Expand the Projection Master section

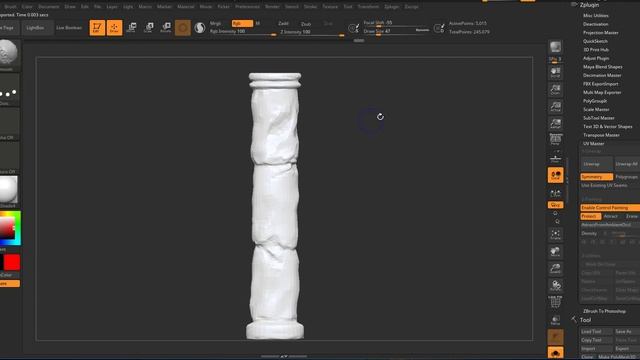[600, 33]
